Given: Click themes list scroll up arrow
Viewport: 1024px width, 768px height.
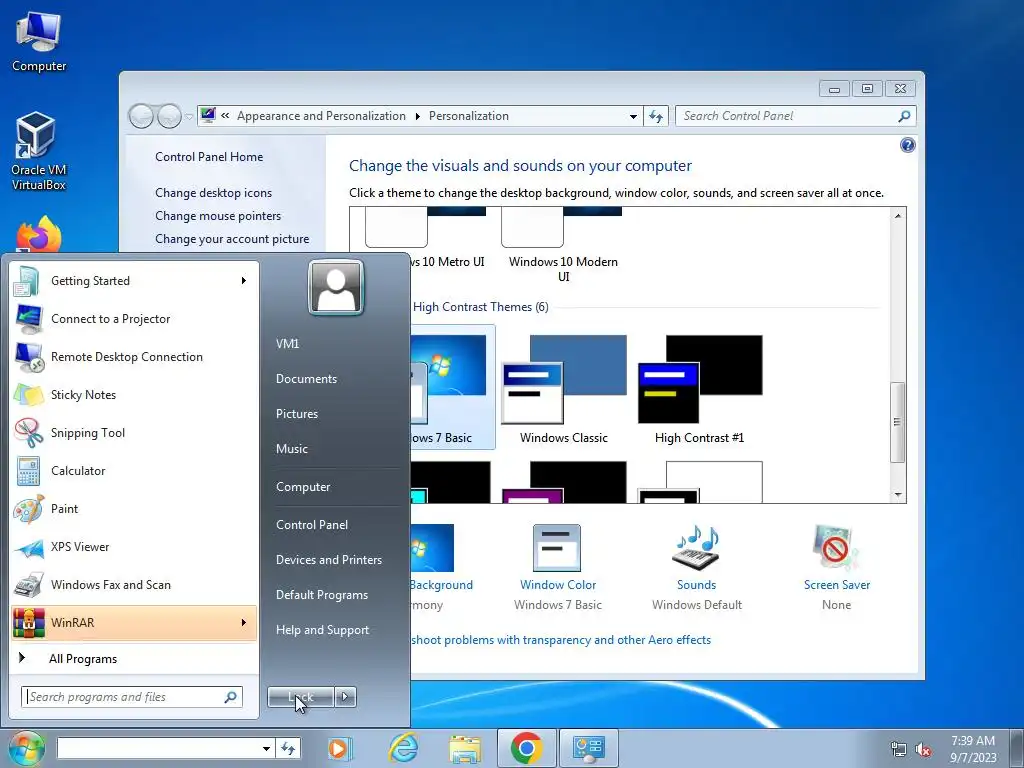Looking at the screenshot, I should [898, 216].
